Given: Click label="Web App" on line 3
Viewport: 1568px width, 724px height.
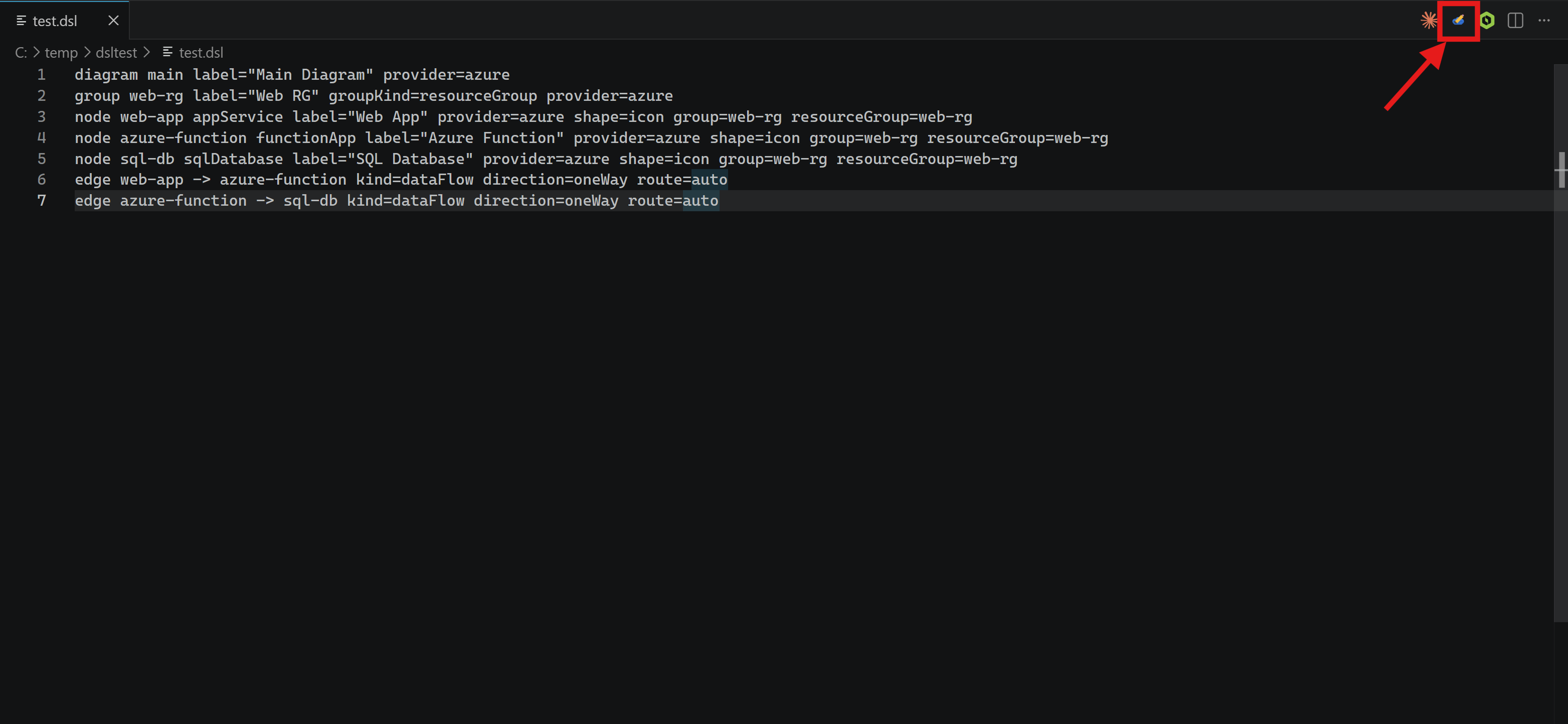Looking at the screenshot, I should pos(361,117).
